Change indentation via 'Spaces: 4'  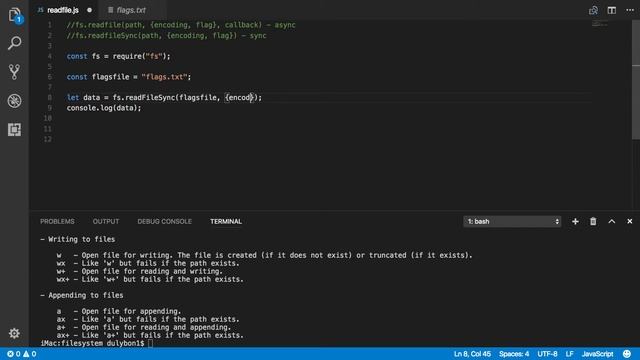(514, 354)
